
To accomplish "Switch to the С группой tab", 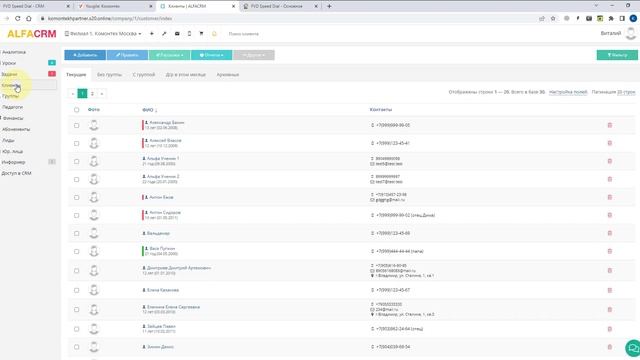I will pos(144,75).
